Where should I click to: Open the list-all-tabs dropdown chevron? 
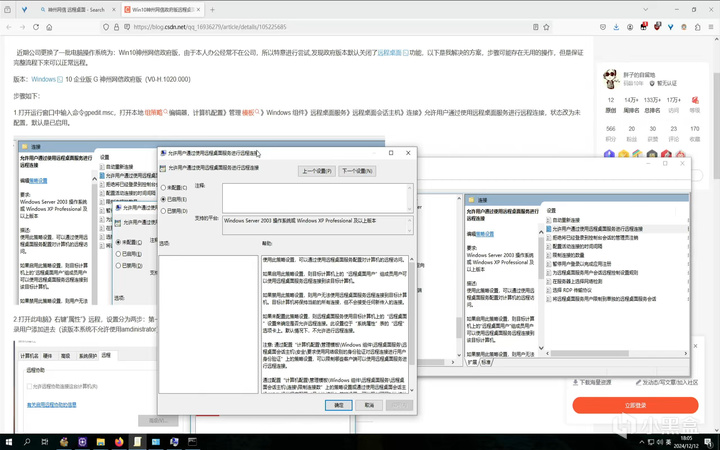pos(646,9)
